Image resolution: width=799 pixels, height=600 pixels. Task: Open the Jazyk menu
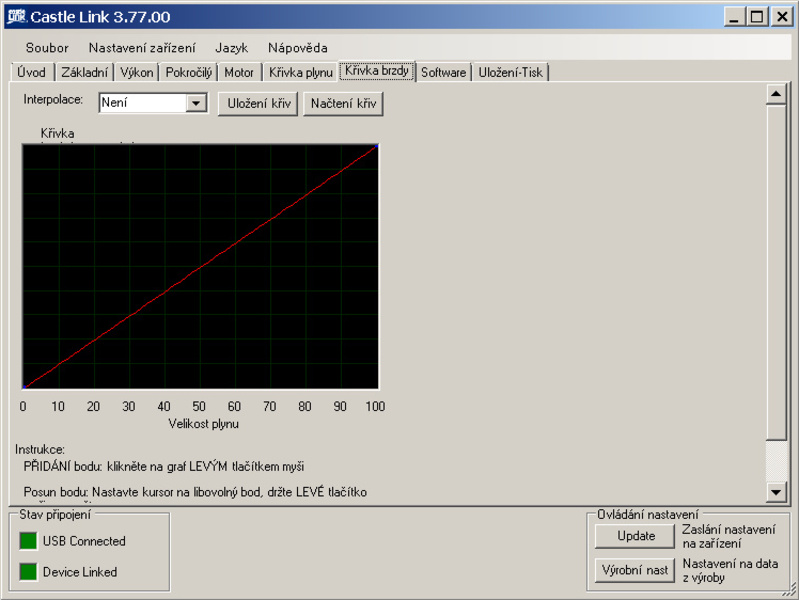pyautogui.click(x=231, y=48)
